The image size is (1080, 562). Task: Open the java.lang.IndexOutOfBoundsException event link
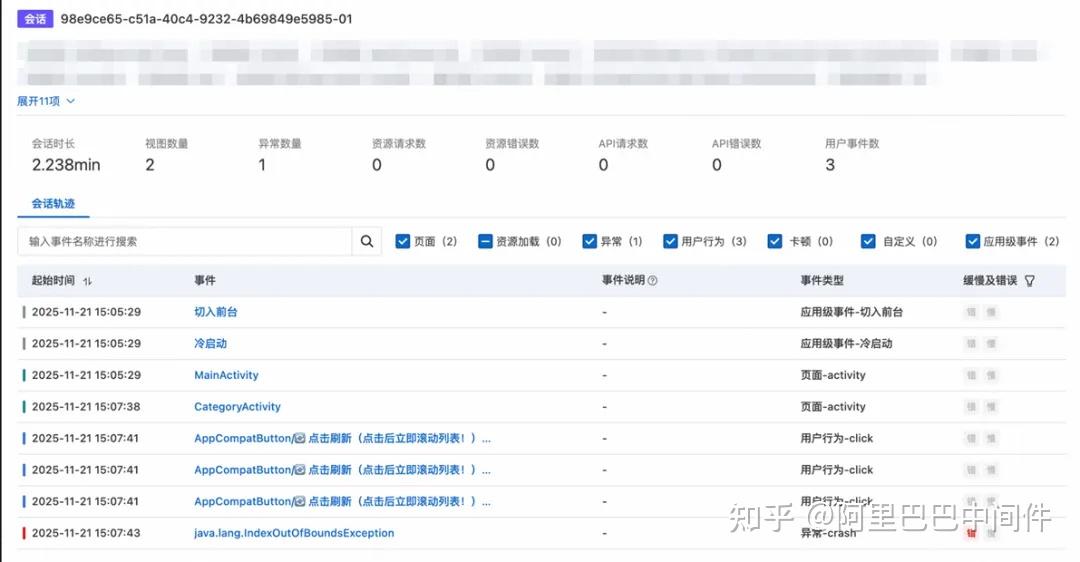pos(294,532)
